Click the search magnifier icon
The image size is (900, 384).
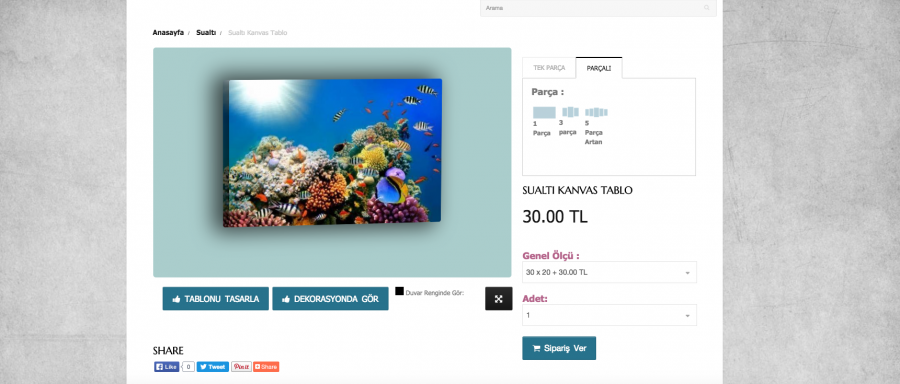click(707, 8)
